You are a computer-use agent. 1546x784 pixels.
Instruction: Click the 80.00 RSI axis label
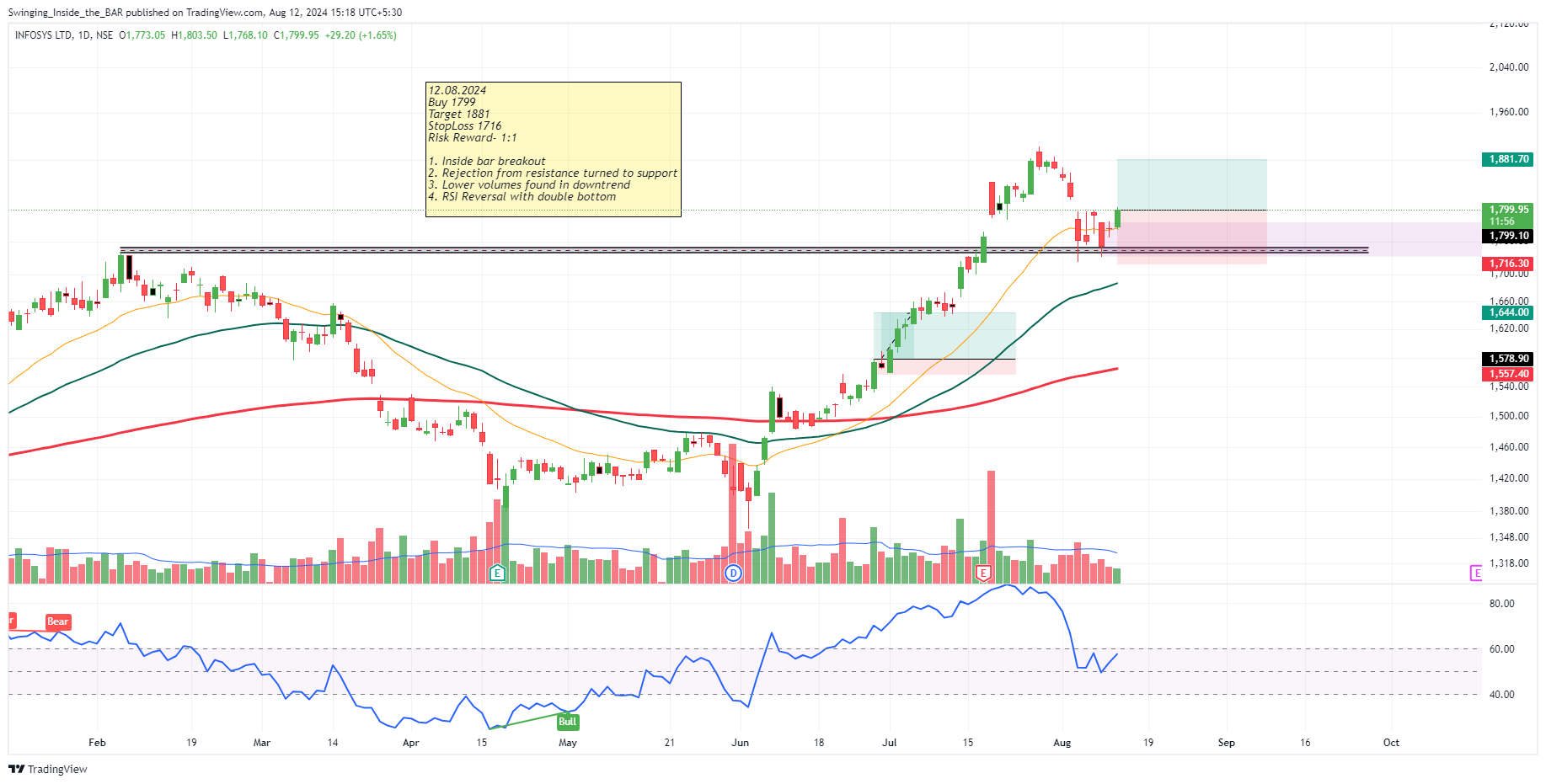(x=1502, y=604)
